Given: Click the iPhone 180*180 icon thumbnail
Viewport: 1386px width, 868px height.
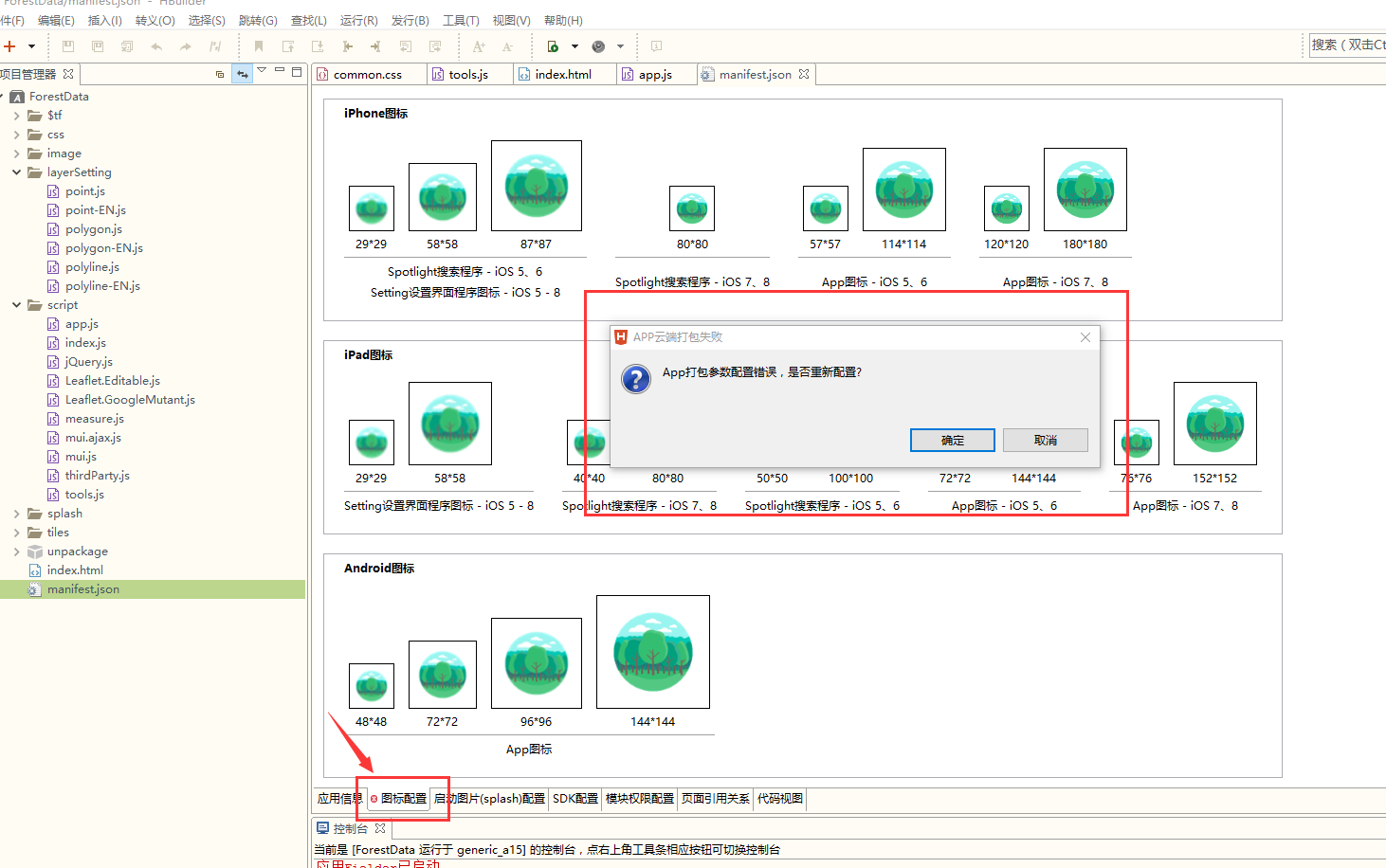Looking at the screenshot, I should click(x=1085, y=190).
